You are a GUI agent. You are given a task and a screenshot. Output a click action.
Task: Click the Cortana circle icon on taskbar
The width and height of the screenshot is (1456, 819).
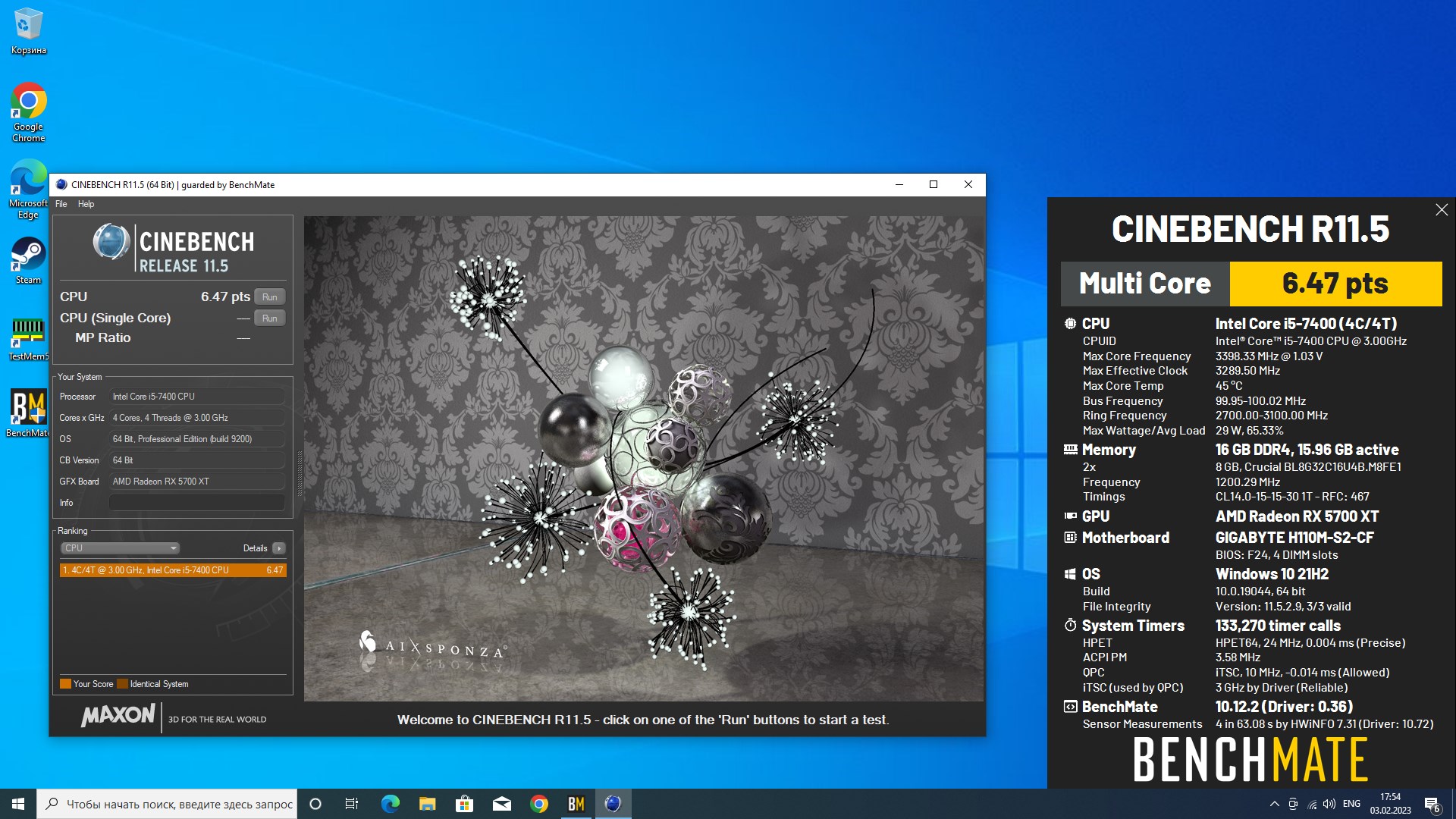(315, 804)
